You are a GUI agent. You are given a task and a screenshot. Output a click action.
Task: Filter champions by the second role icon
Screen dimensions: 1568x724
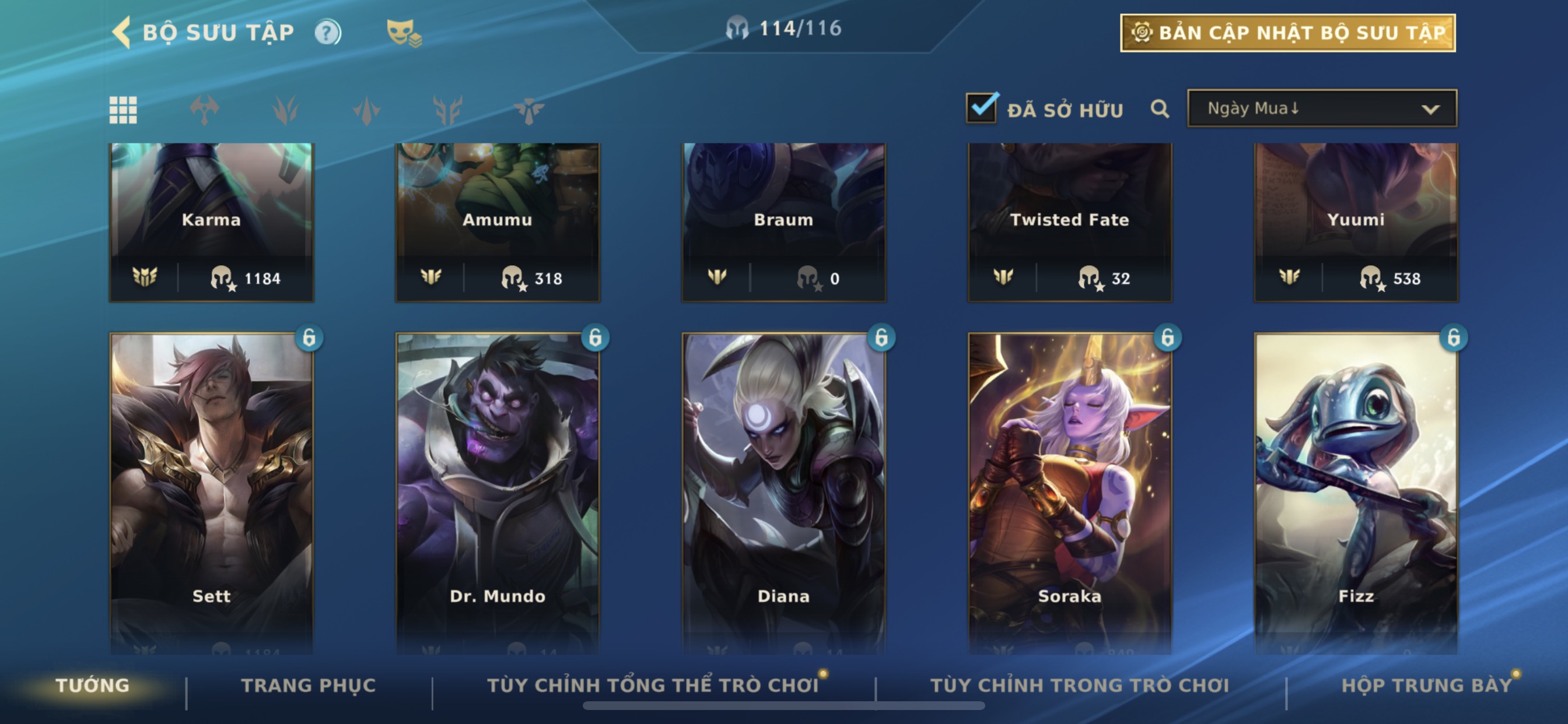coord(285,110)
